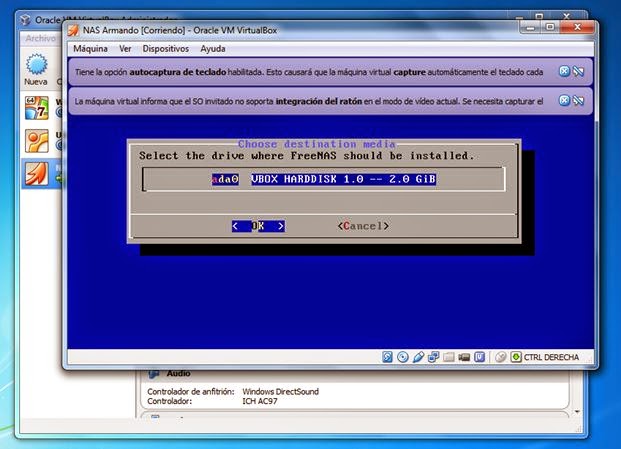Click the network adapters status bar icon
This screenshot has height=449, width=621.
point(433,357)
